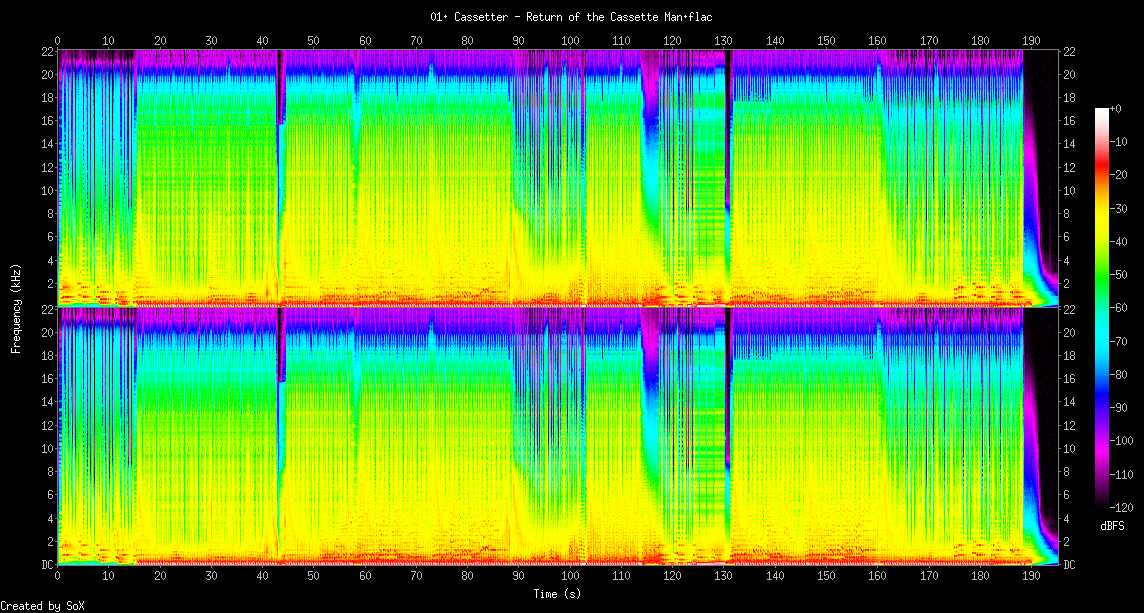This screenshot has width=1144, height=613.
Task: Pick the -100 magenta level on the color bar
Action: click(x=1101, y=441)
